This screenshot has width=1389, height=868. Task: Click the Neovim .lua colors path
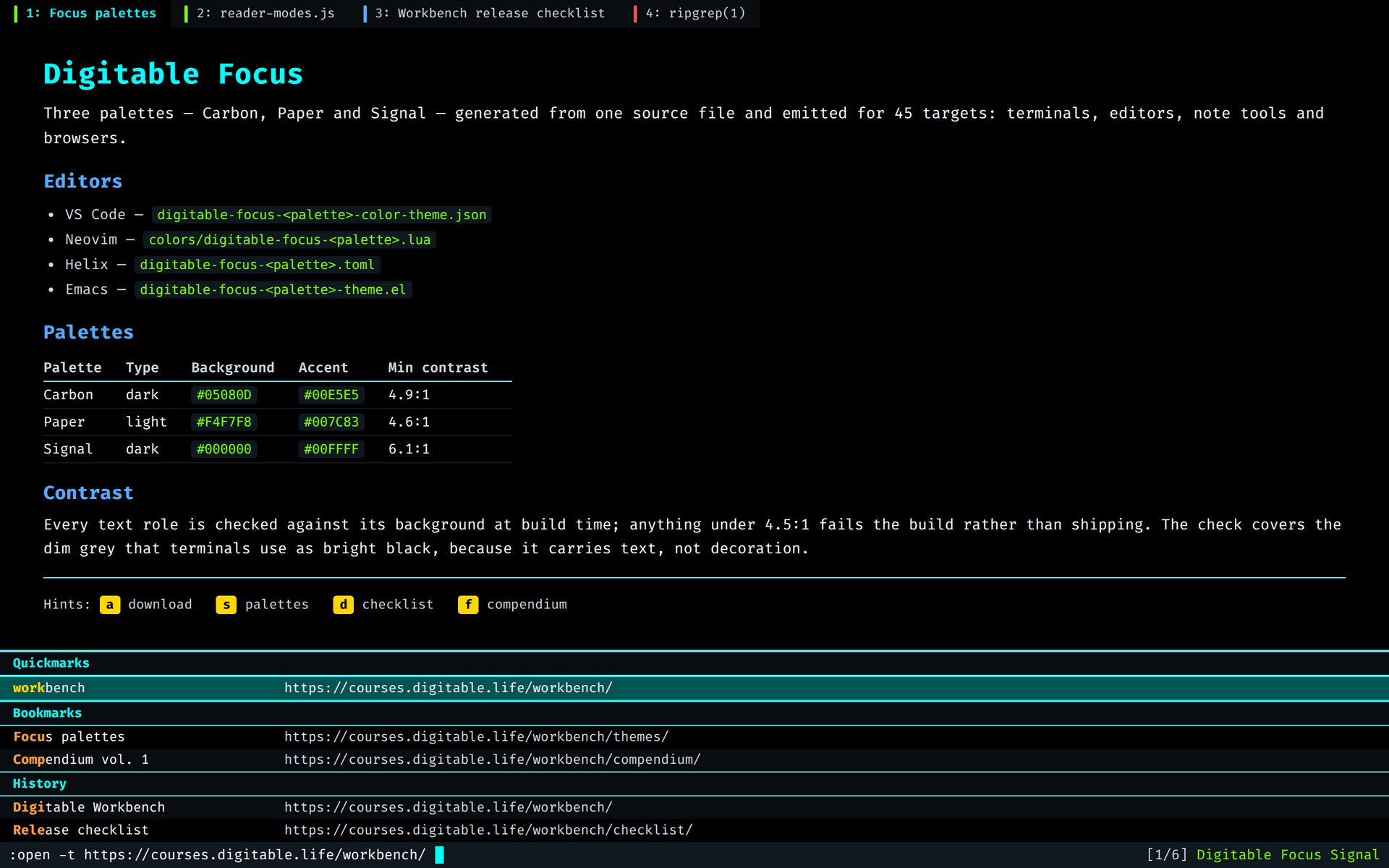[289, 240]
